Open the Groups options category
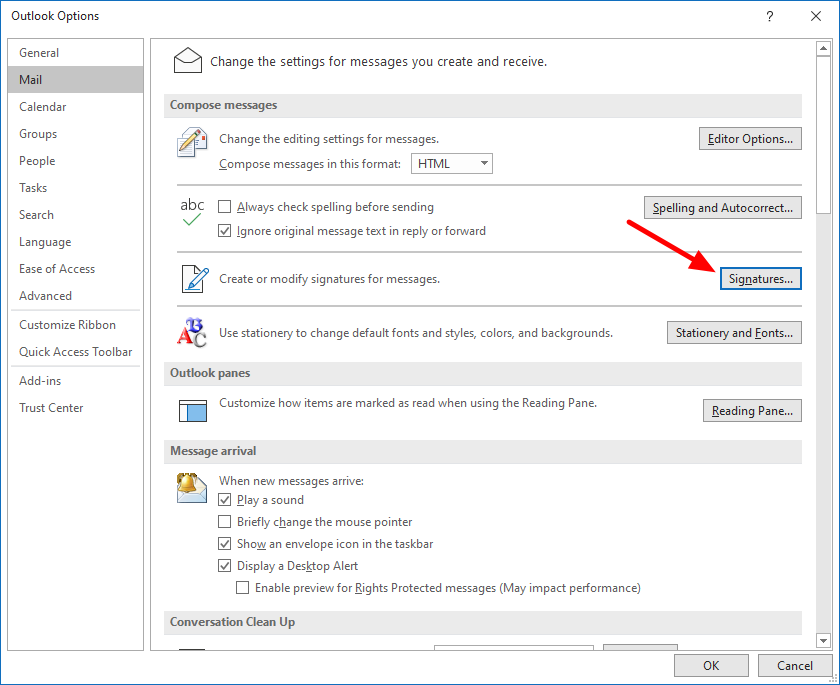This screenshot has width=840, height=685. pos(76,133)
